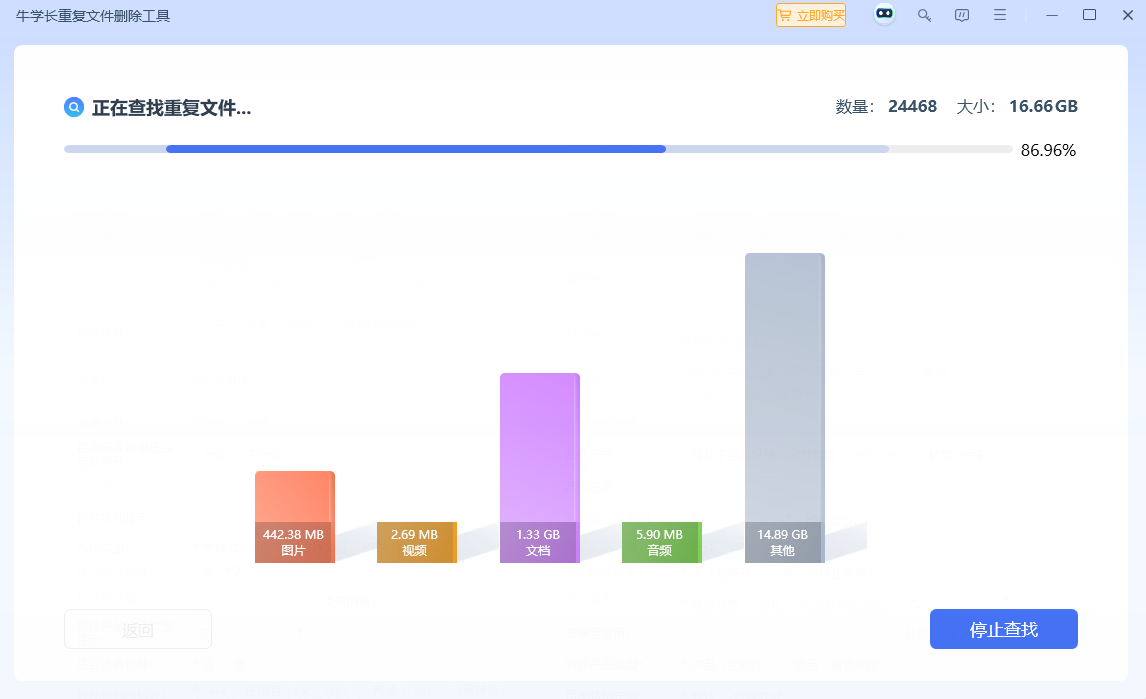Click the magnifier icon beside 正在查找重复文件
1146x699 pixels.
point(74,107)
